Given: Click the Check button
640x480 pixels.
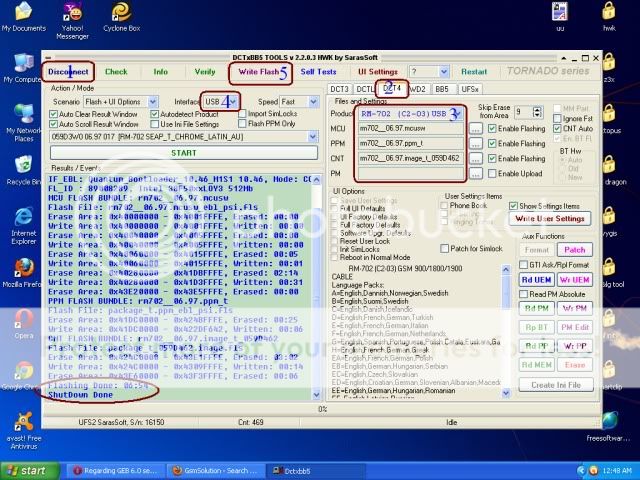Looking at the screenshot, I should click(x=116, y=72).
